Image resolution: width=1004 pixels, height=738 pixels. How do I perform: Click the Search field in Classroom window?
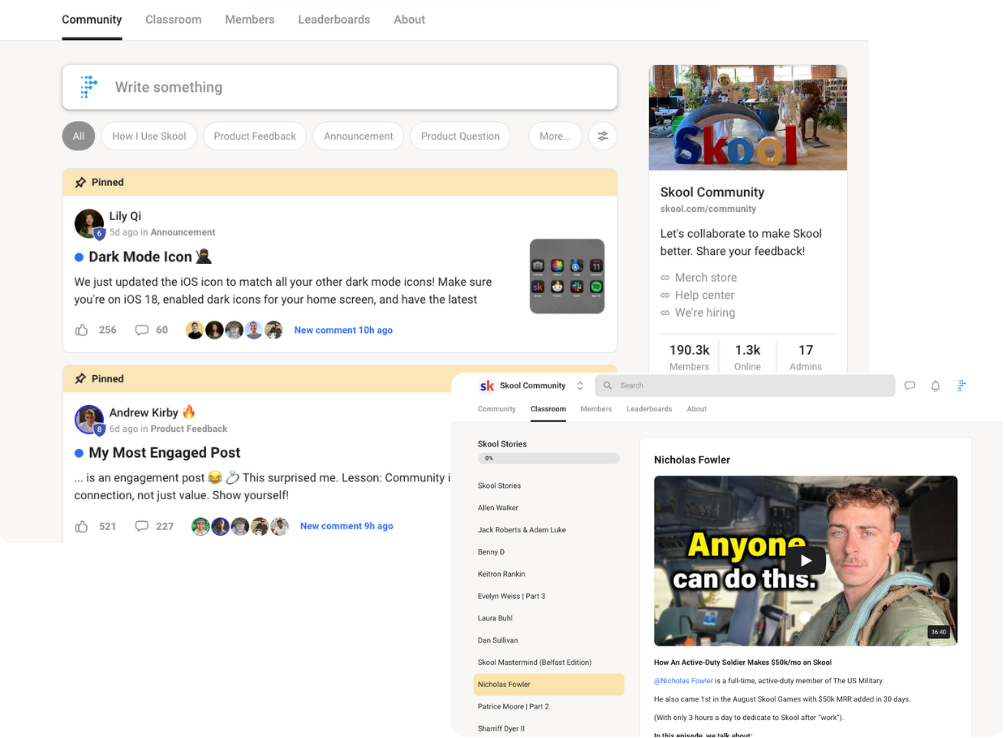745,385
